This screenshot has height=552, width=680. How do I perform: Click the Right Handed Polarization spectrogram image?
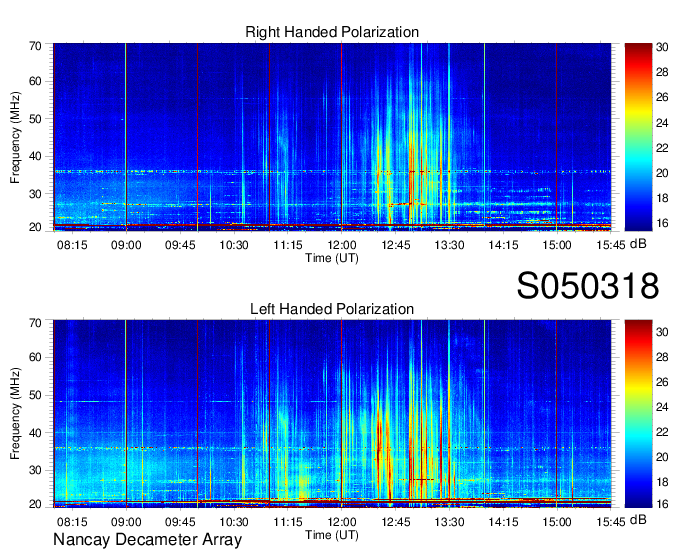click(332, 137)
